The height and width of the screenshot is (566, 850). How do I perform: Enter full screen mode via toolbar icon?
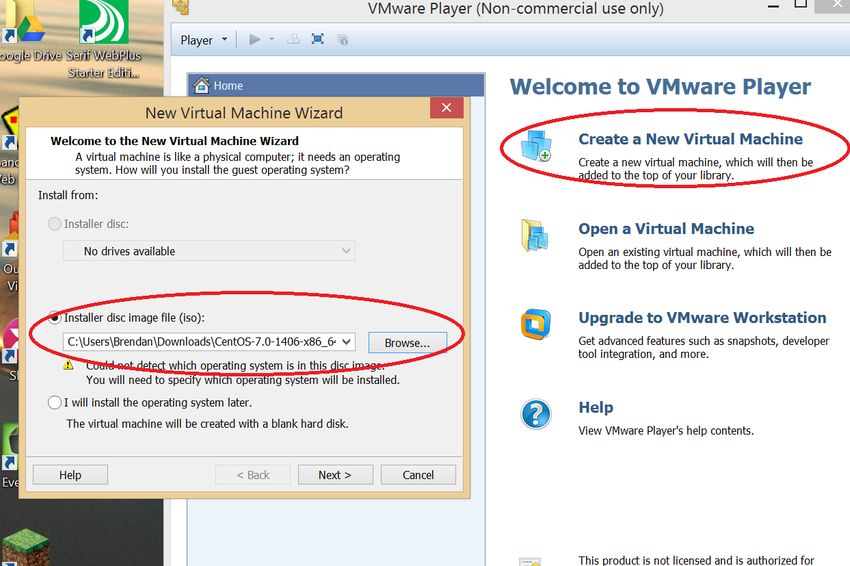coord(318,39)
